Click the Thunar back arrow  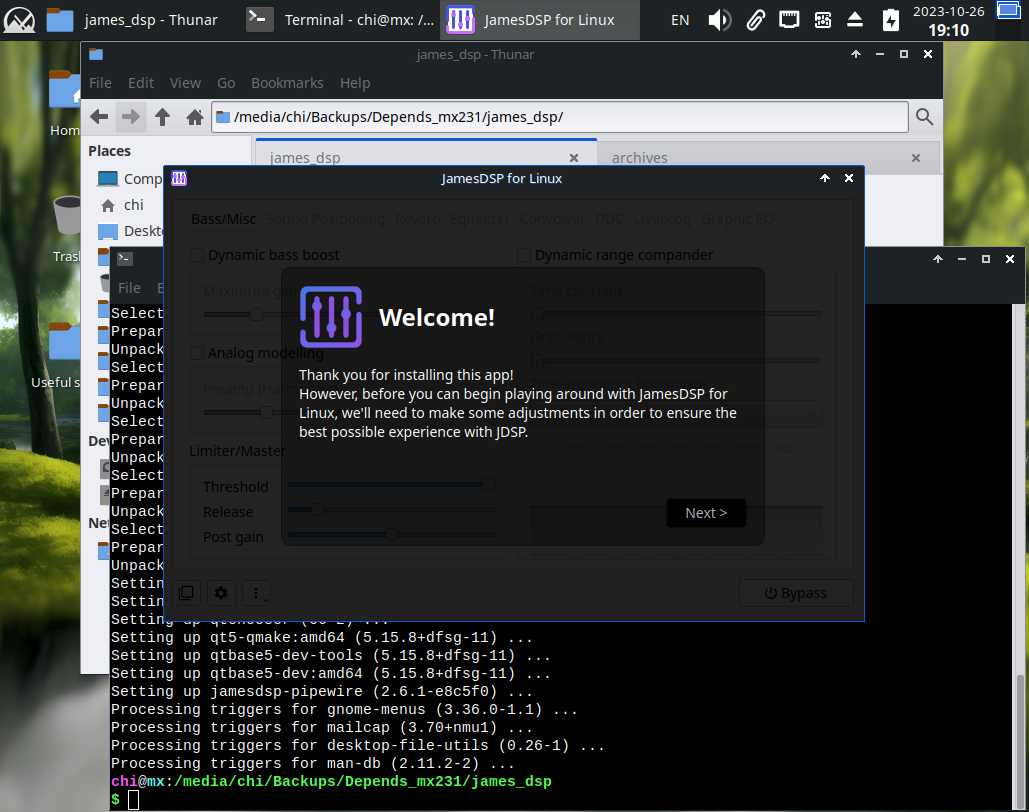tap(99, 117)
